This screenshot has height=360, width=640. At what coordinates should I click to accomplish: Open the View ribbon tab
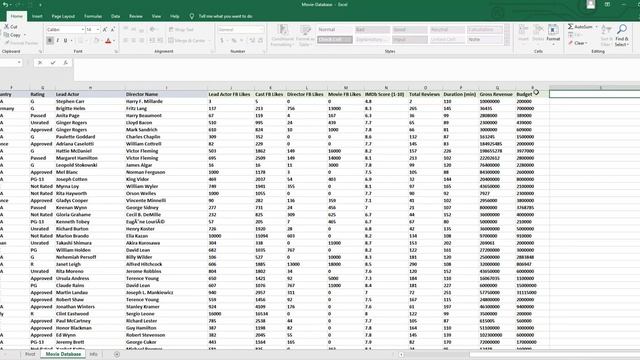click(156, 16)
